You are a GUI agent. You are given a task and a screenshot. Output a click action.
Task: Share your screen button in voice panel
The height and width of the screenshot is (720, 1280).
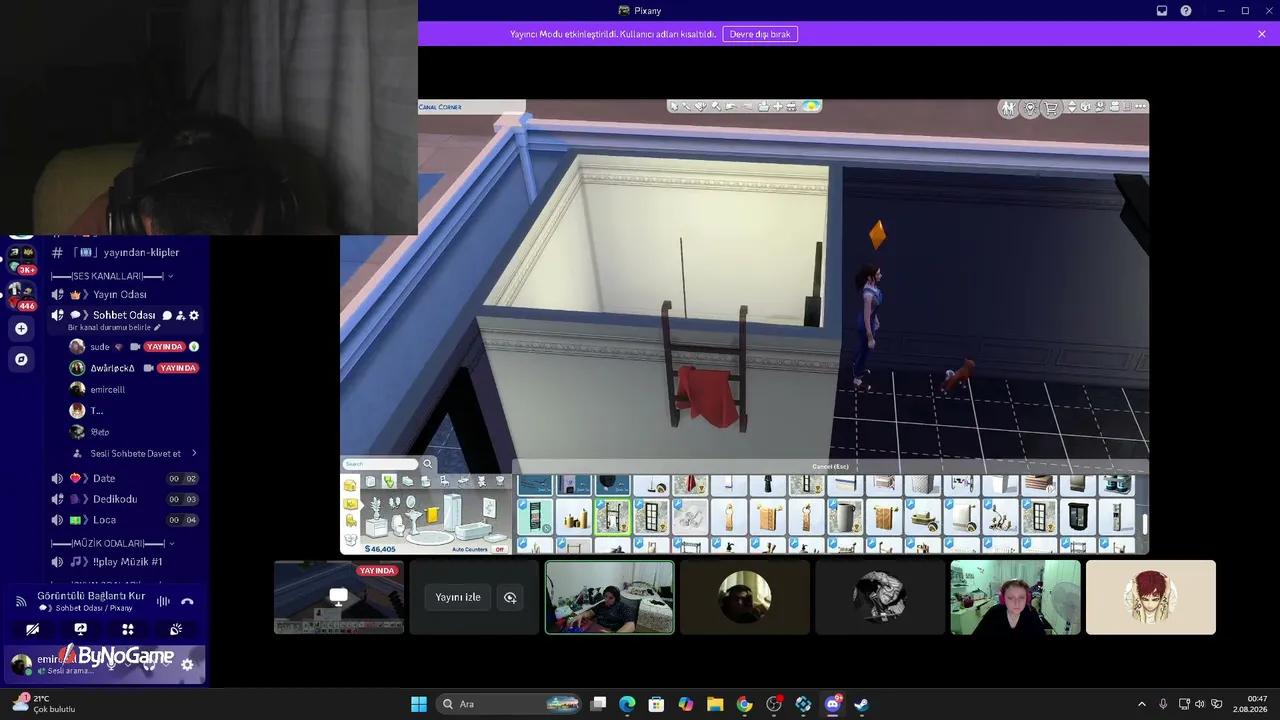[x=81, y=630]
